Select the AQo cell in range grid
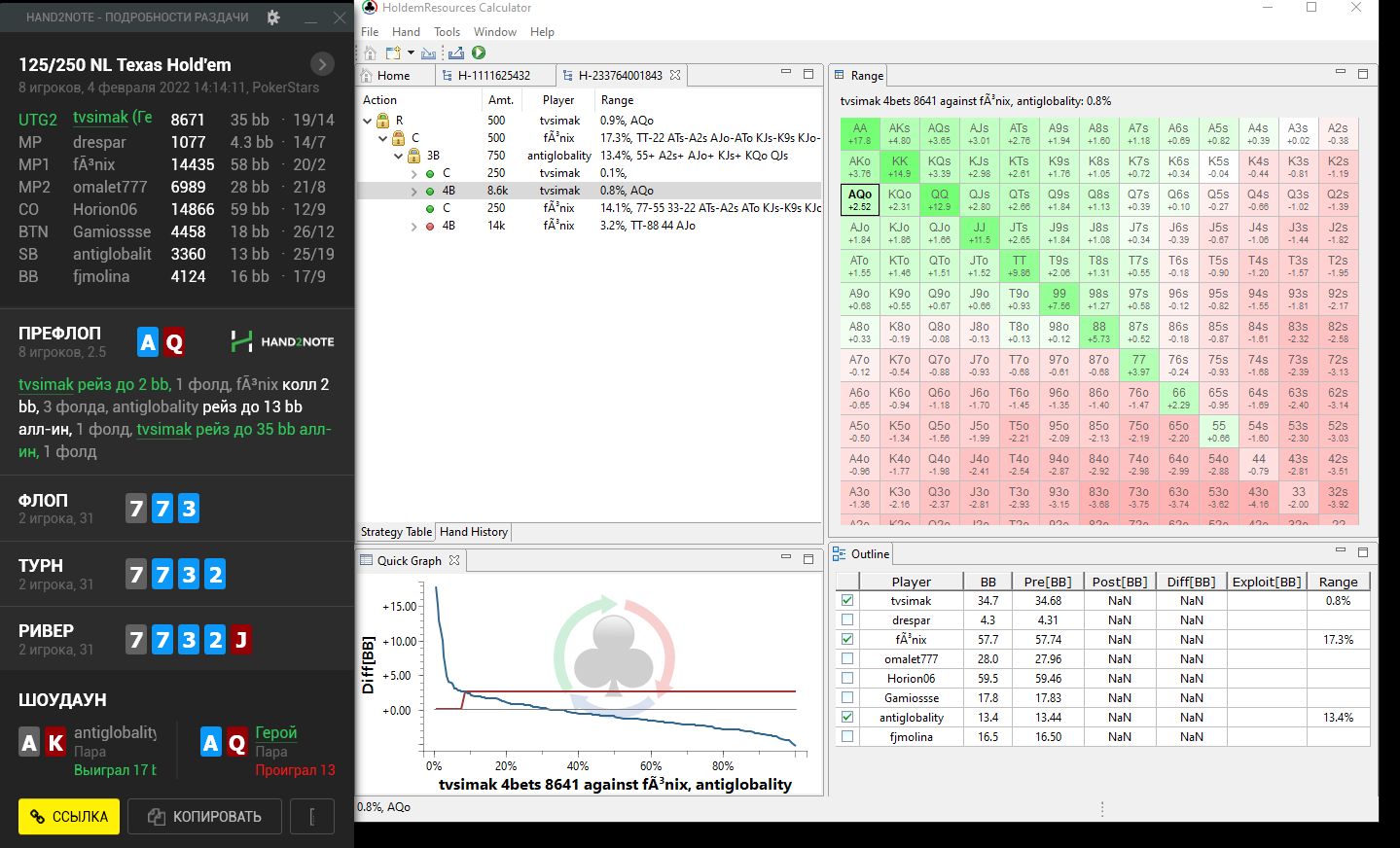Image resolution: width=1400 pixels, height=848 pixels. 860,199
